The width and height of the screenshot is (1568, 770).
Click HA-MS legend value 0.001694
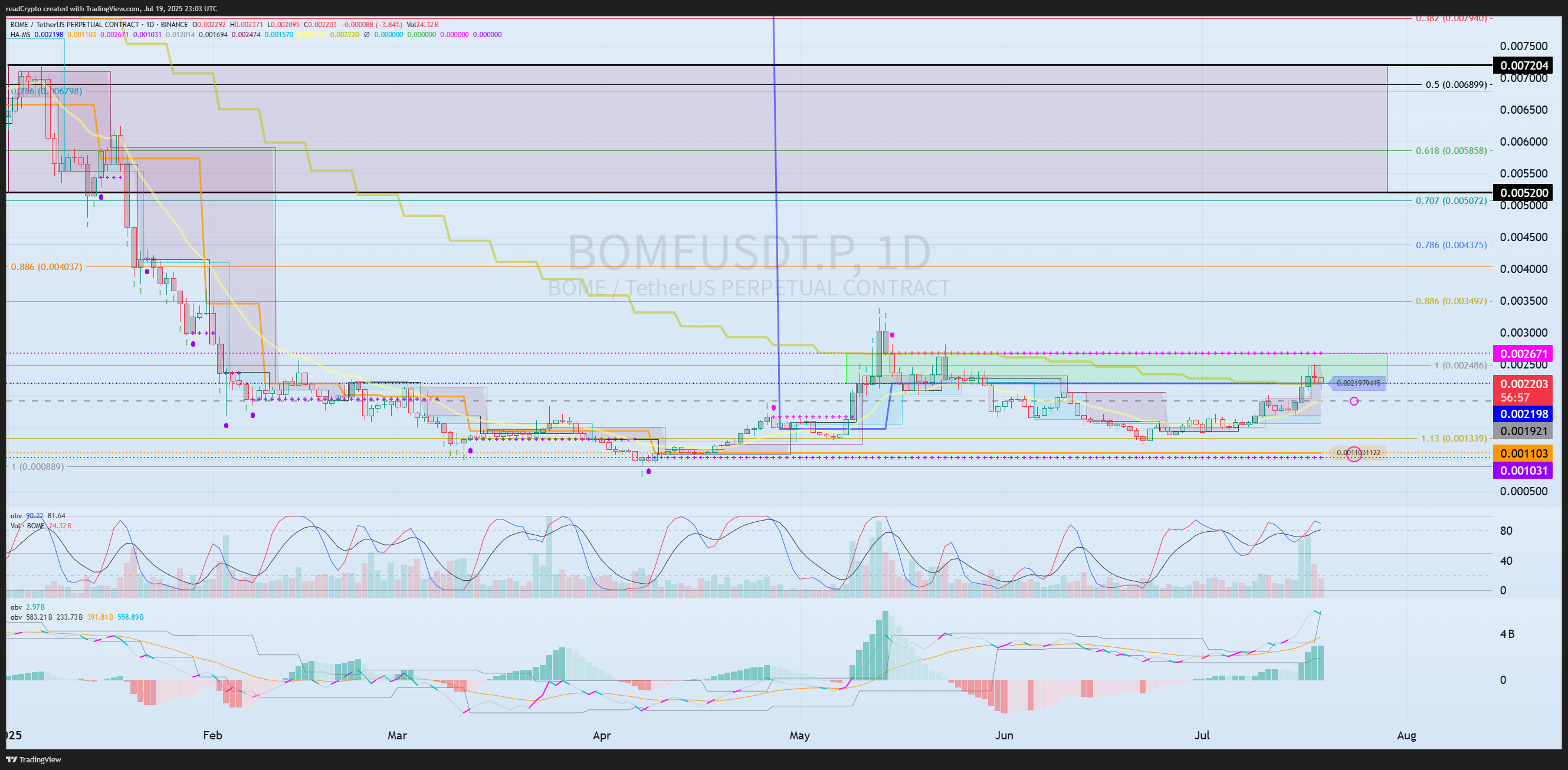tap(213, 35)
